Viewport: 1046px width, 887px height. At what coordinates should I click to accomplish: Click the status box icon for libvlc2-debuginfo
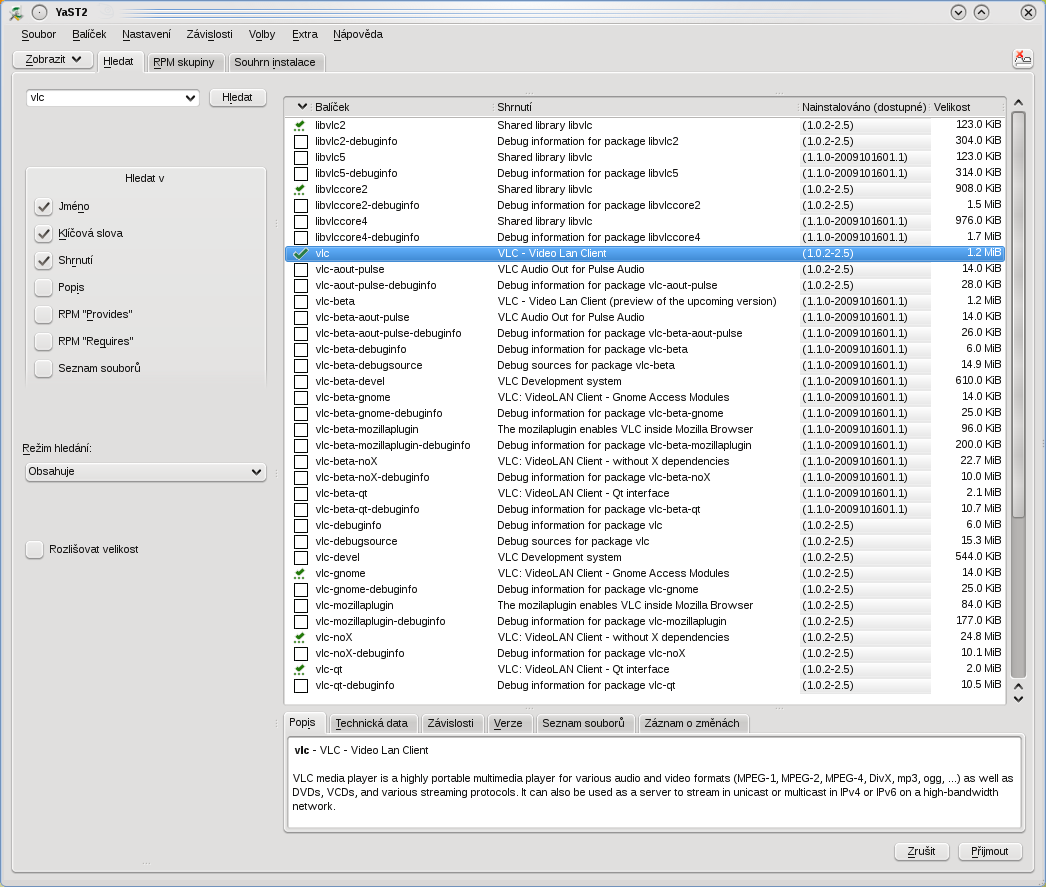coord(301,141)
